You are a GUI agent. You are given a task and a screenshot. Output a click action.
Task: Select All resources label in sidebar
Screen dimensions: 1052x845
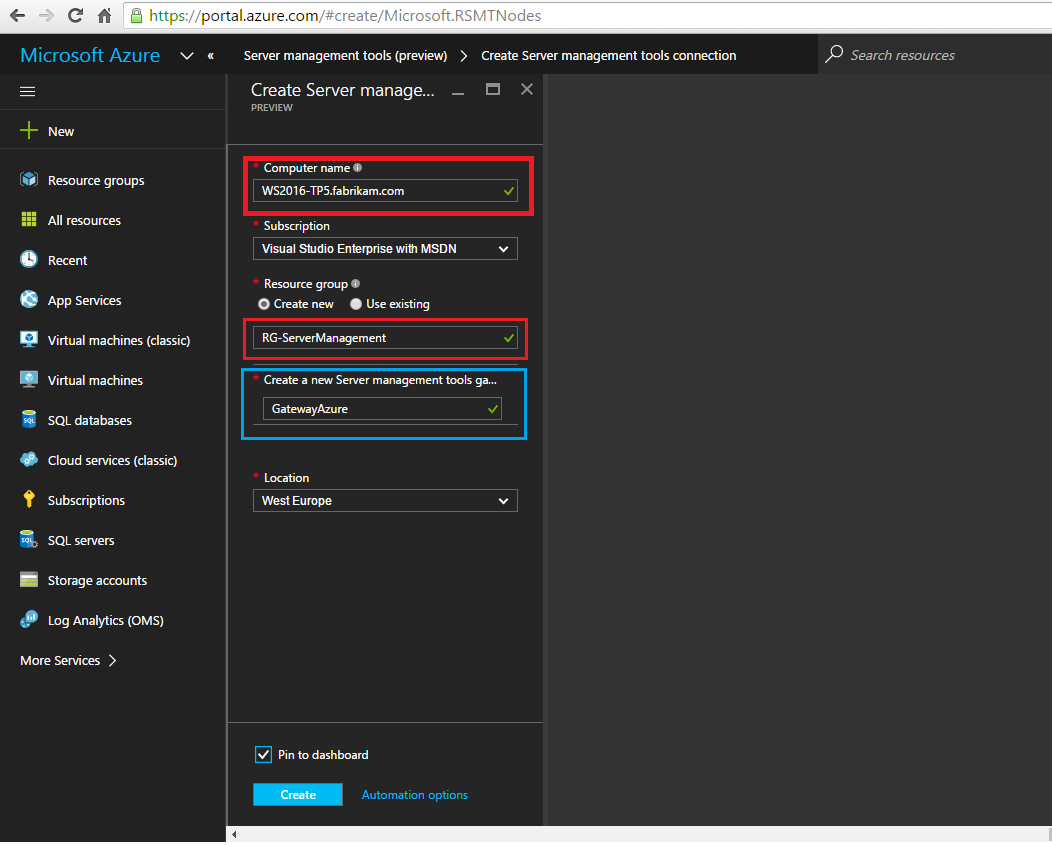tap(85, 220)
